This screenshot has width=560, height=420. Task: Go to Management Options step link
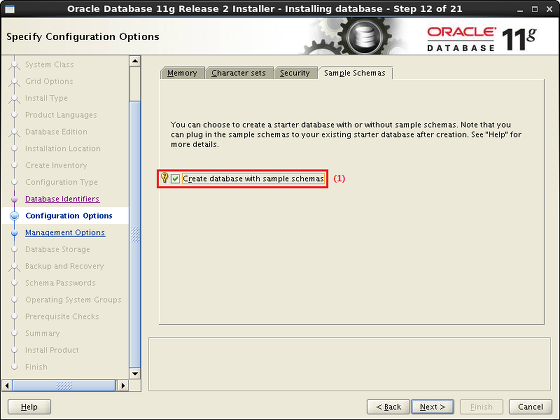[65, 232]
